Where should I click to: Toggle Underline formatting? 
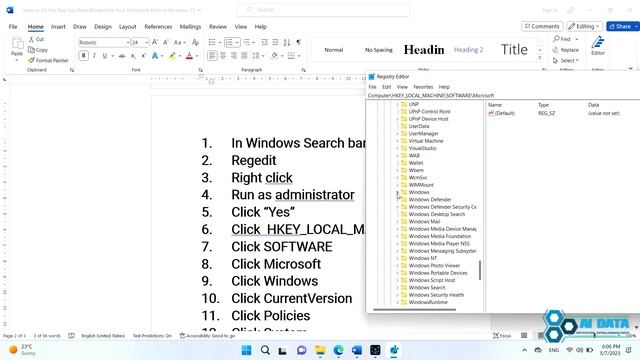pyautogui.click(x=104, y=56)
